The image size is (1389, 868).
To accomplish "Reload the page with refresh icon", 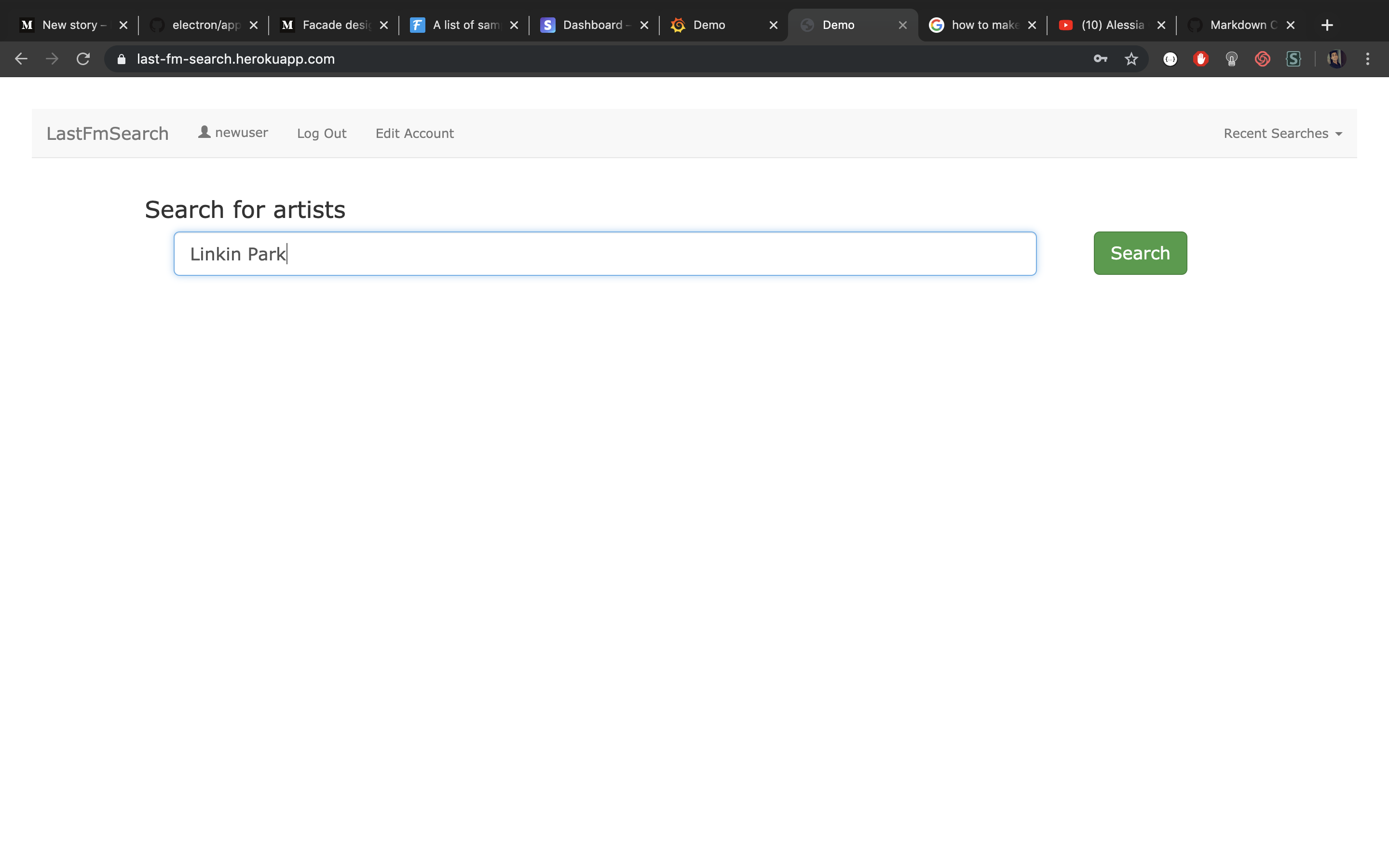I will click(83, 58).
